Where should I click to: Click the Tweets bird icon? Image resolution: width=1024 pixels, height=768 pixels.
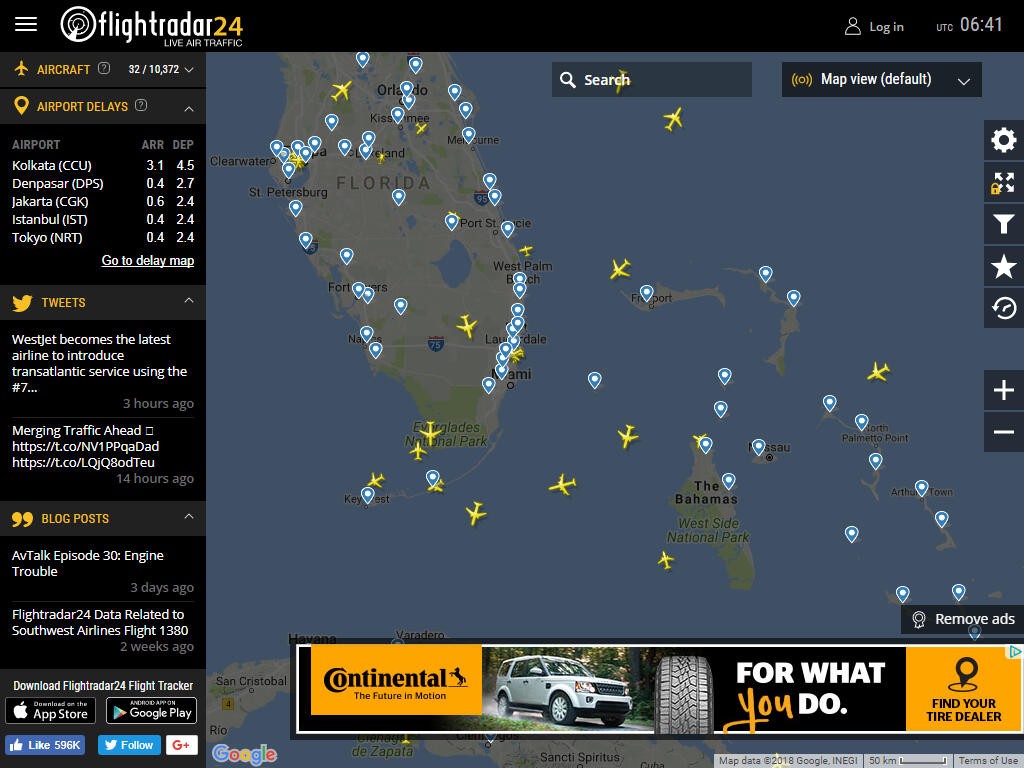tap(22, 303)
